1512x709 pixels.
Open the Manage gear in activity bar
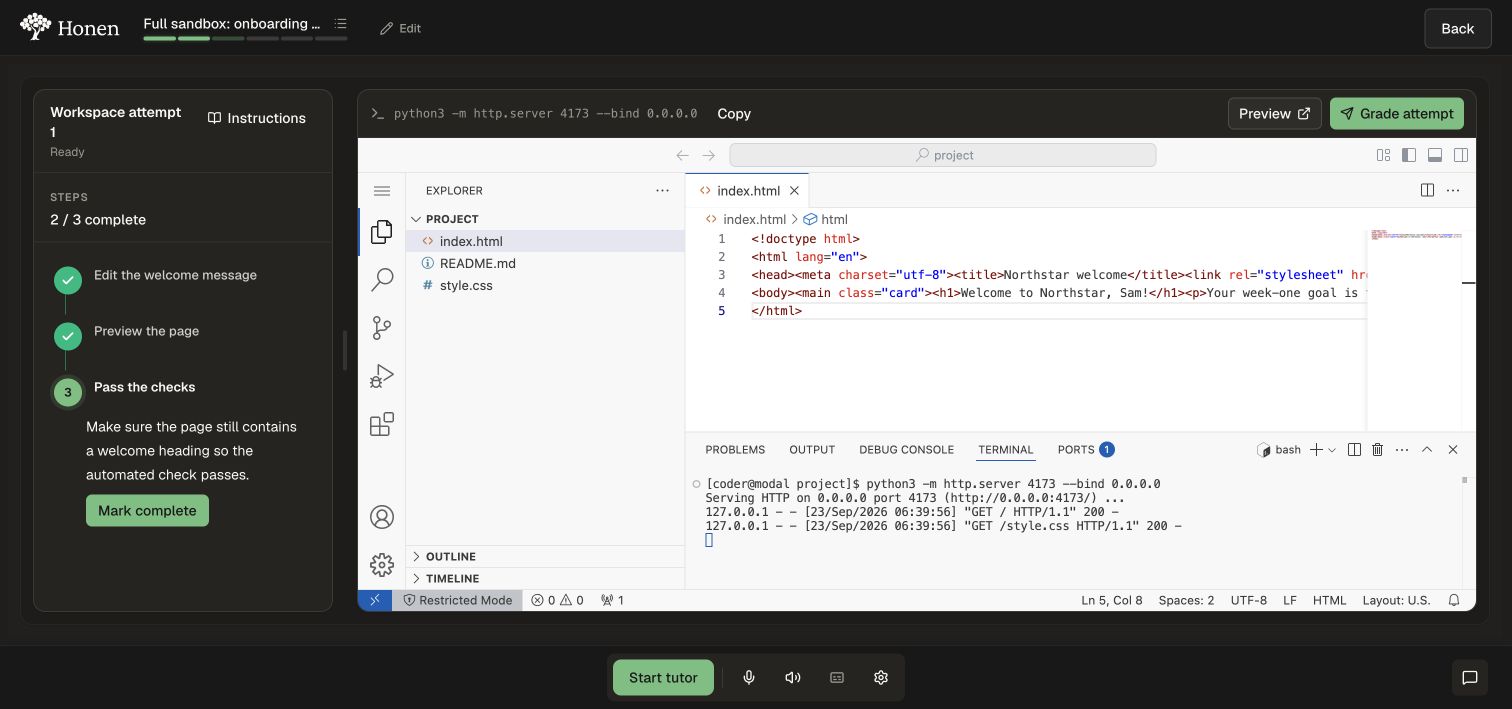pos(381,565)
